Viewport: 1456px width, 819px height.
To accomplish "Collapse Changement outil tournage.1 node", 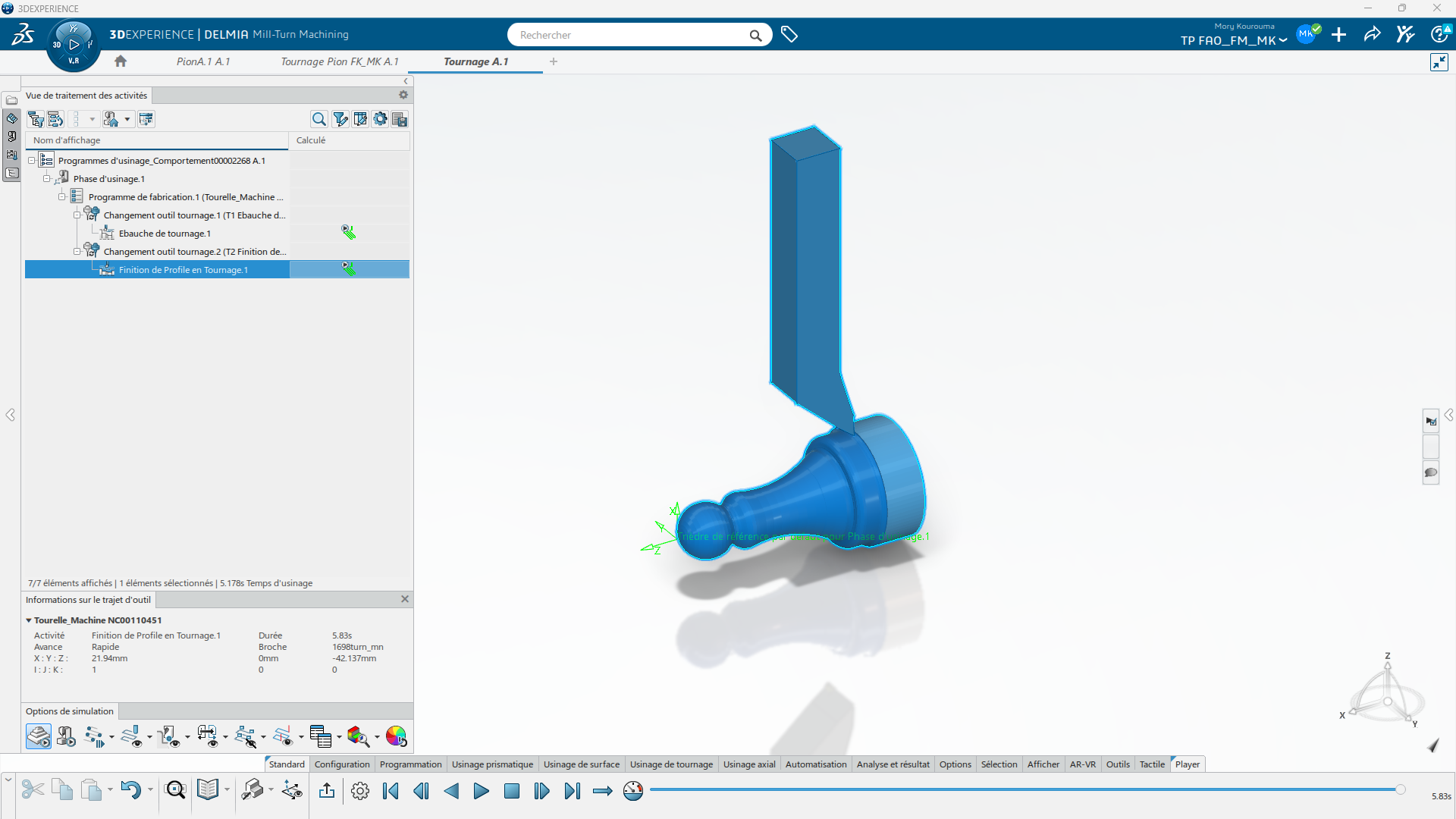I will (x=77, y=215).
